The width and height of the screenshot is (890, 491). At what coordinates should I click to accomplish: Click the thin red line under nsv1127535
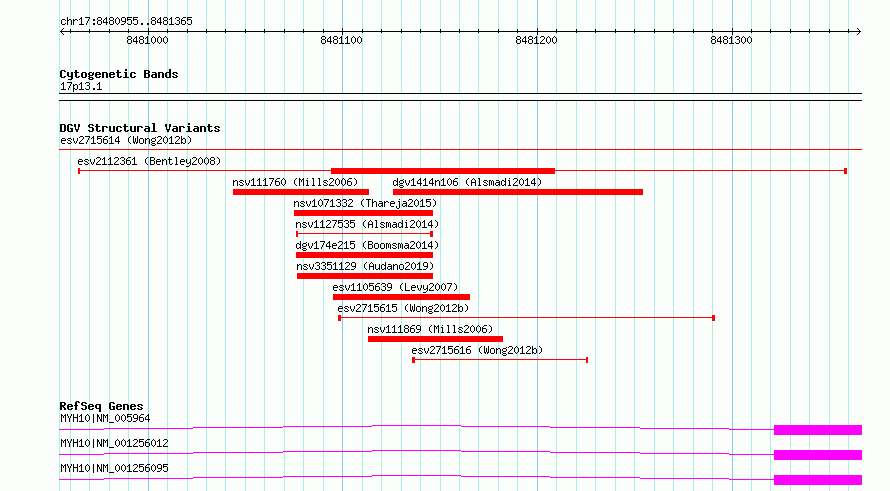click(364, 234)
